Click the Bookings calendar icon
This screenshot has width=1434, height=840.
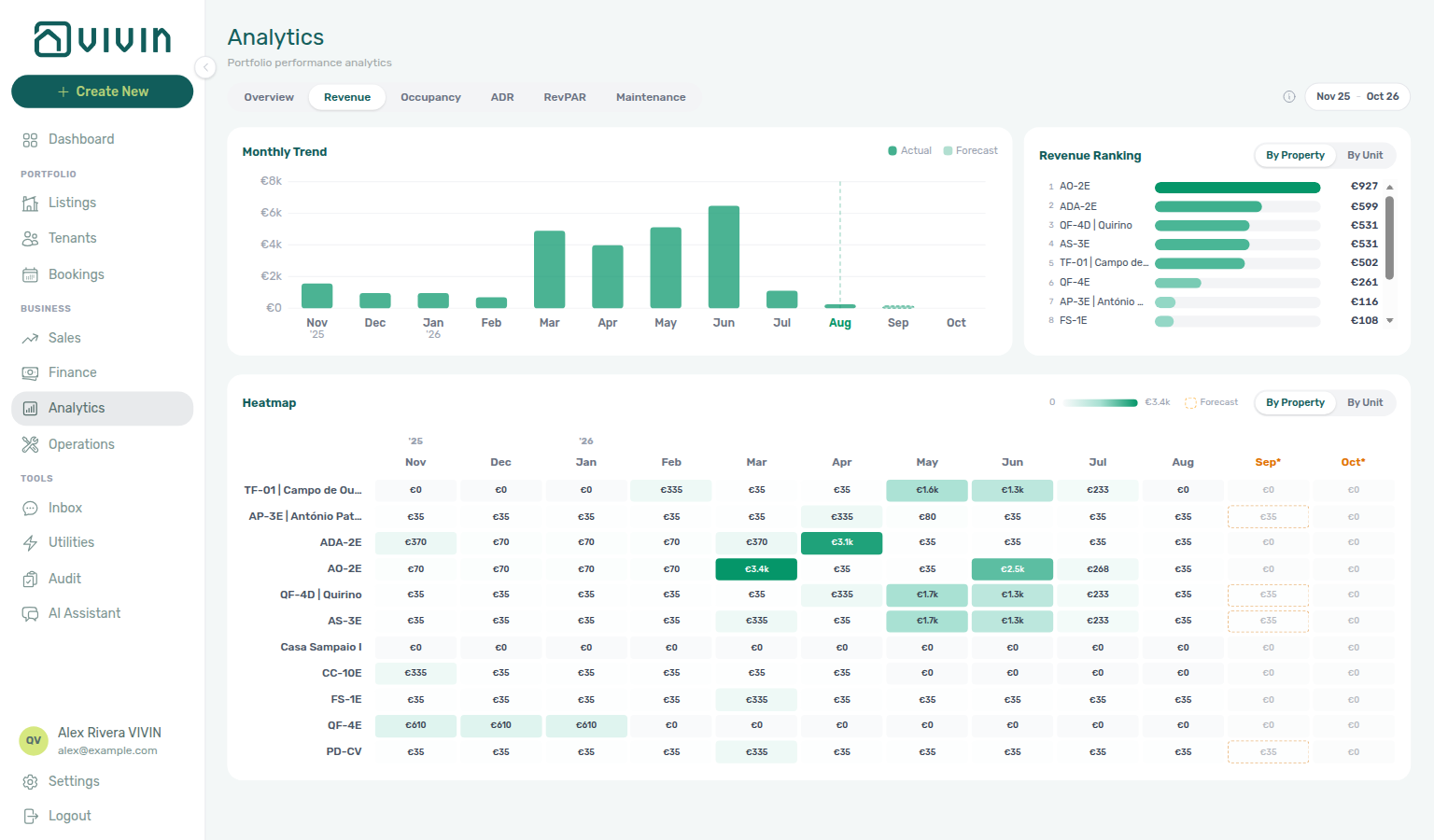click(30, 275)
